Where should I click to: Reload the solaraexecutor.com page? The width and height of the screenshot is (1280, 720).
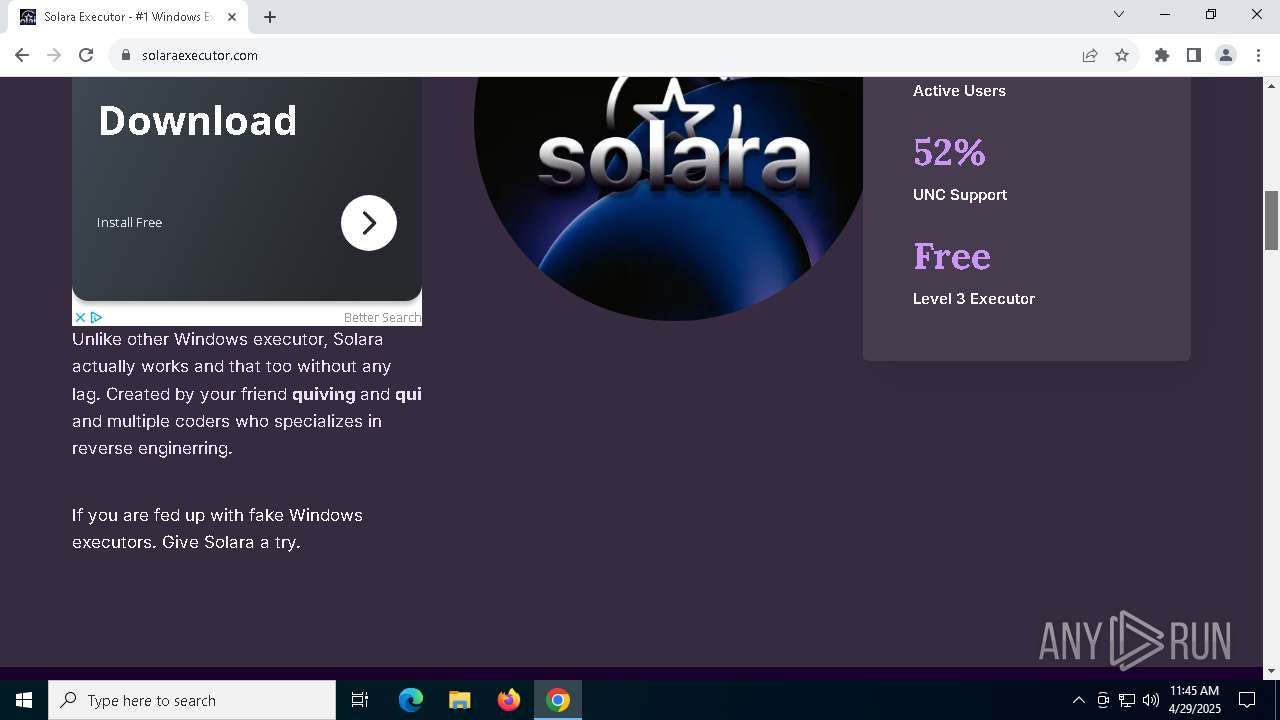[86, 55]
